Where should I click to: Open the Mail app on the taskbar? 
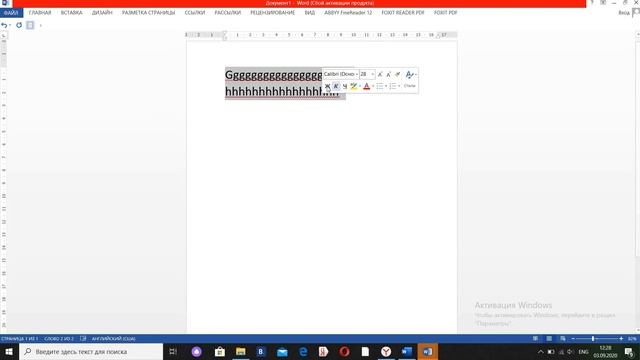coord(282,351)
